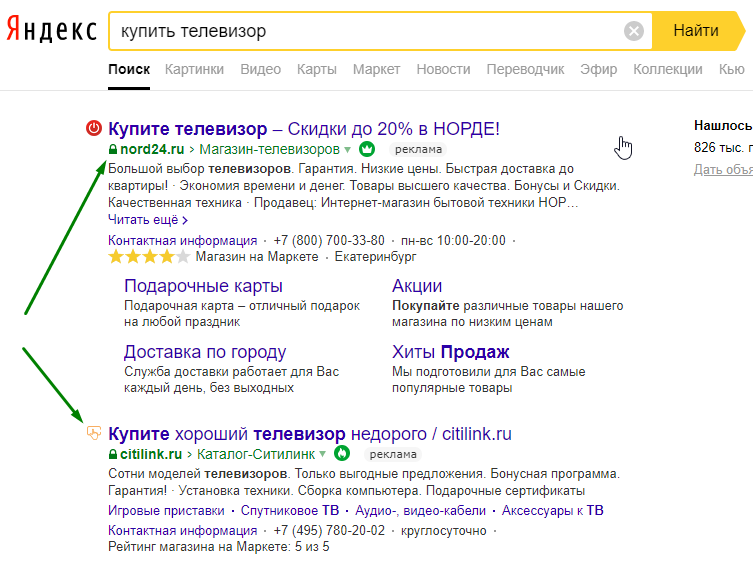Open the Спутниковое ТВ link
The height and width of the screenshot is (571, 753).
pos(290,510)
